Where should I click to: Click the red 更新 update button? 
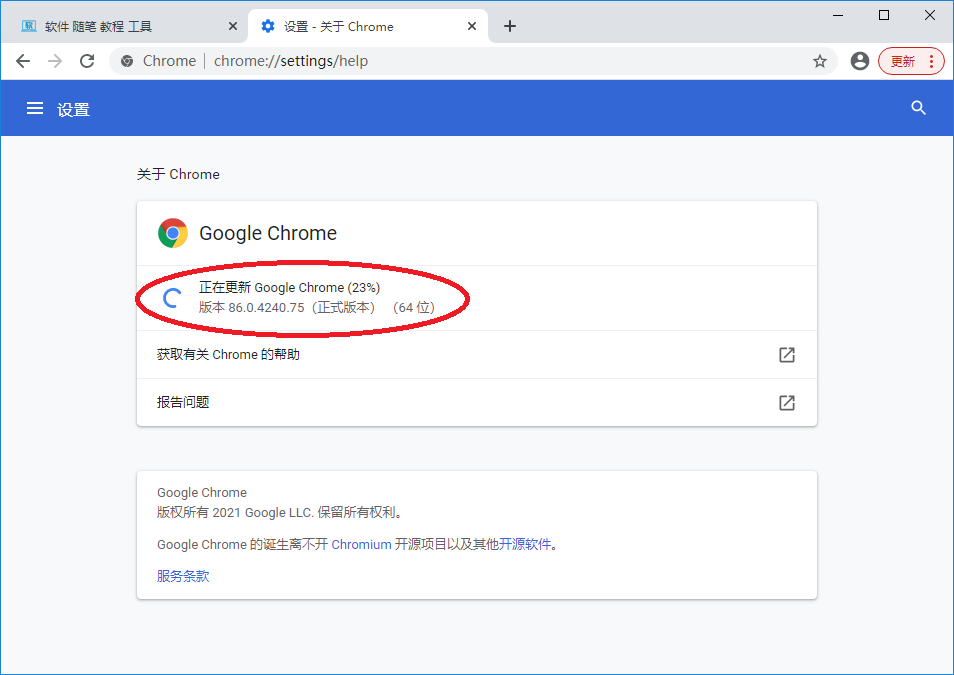point(911,61)
